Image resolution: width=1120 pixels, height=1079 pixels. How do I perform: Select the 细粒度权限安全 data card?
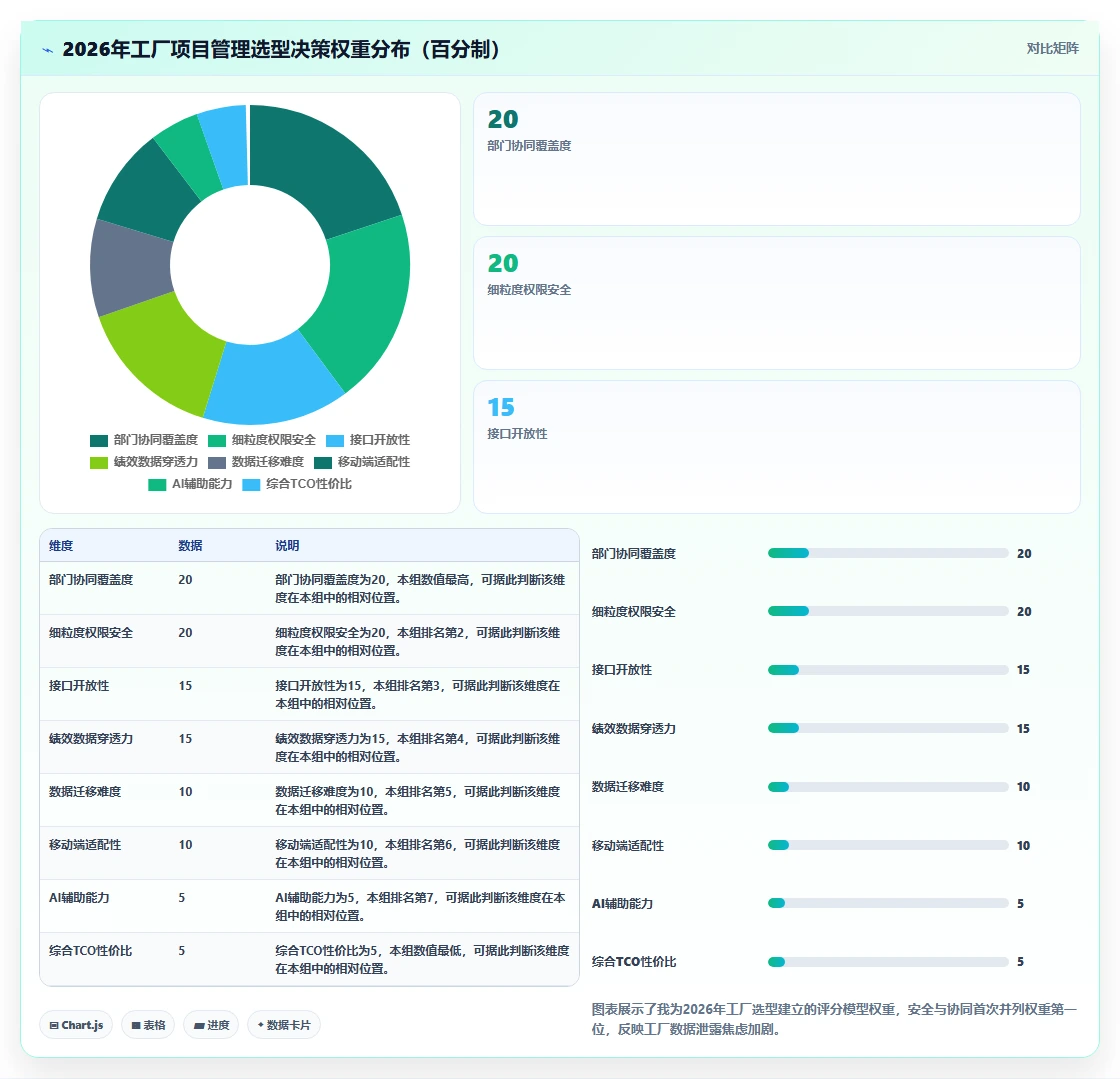[776, 303]
